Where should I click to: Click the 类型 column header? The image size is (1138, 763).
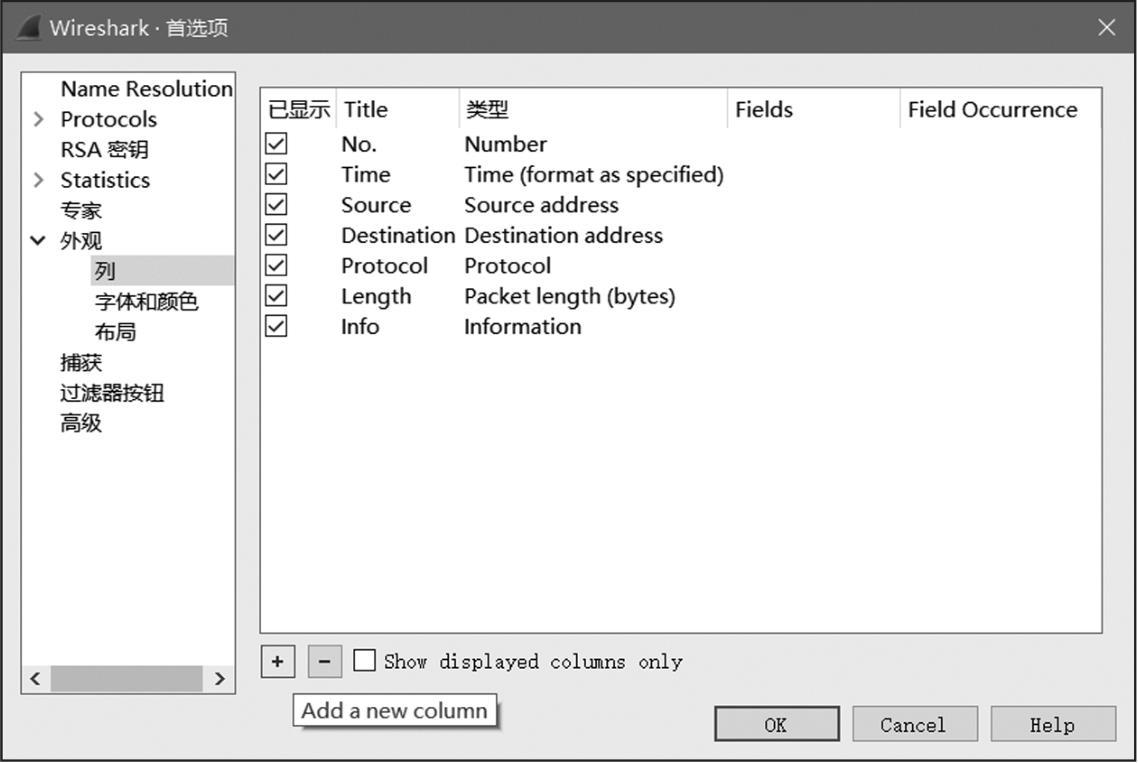[593, 110]
